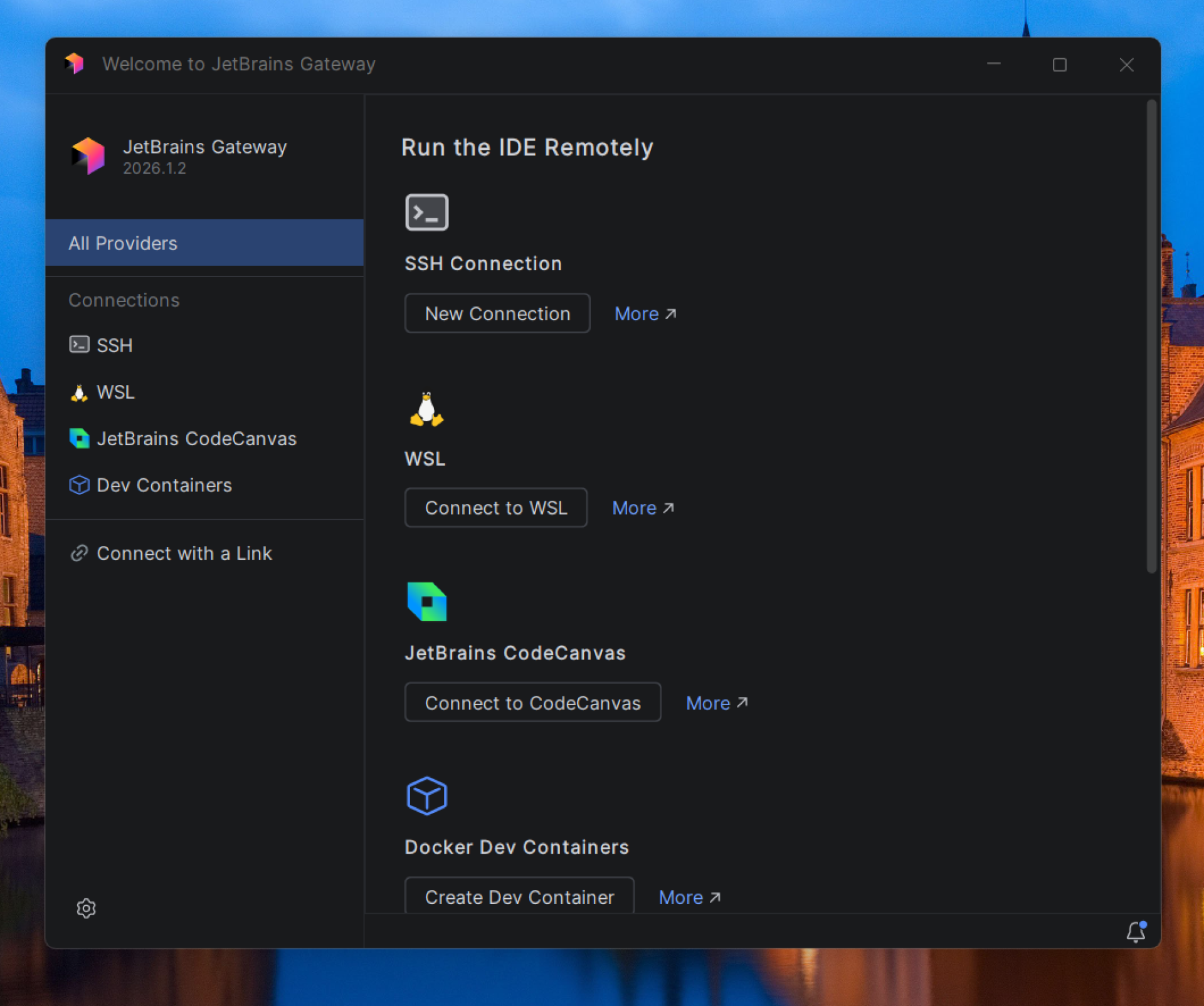Click the SSH terminal icon in sidebar
Screen dimensions: 1204x1006
79,344
